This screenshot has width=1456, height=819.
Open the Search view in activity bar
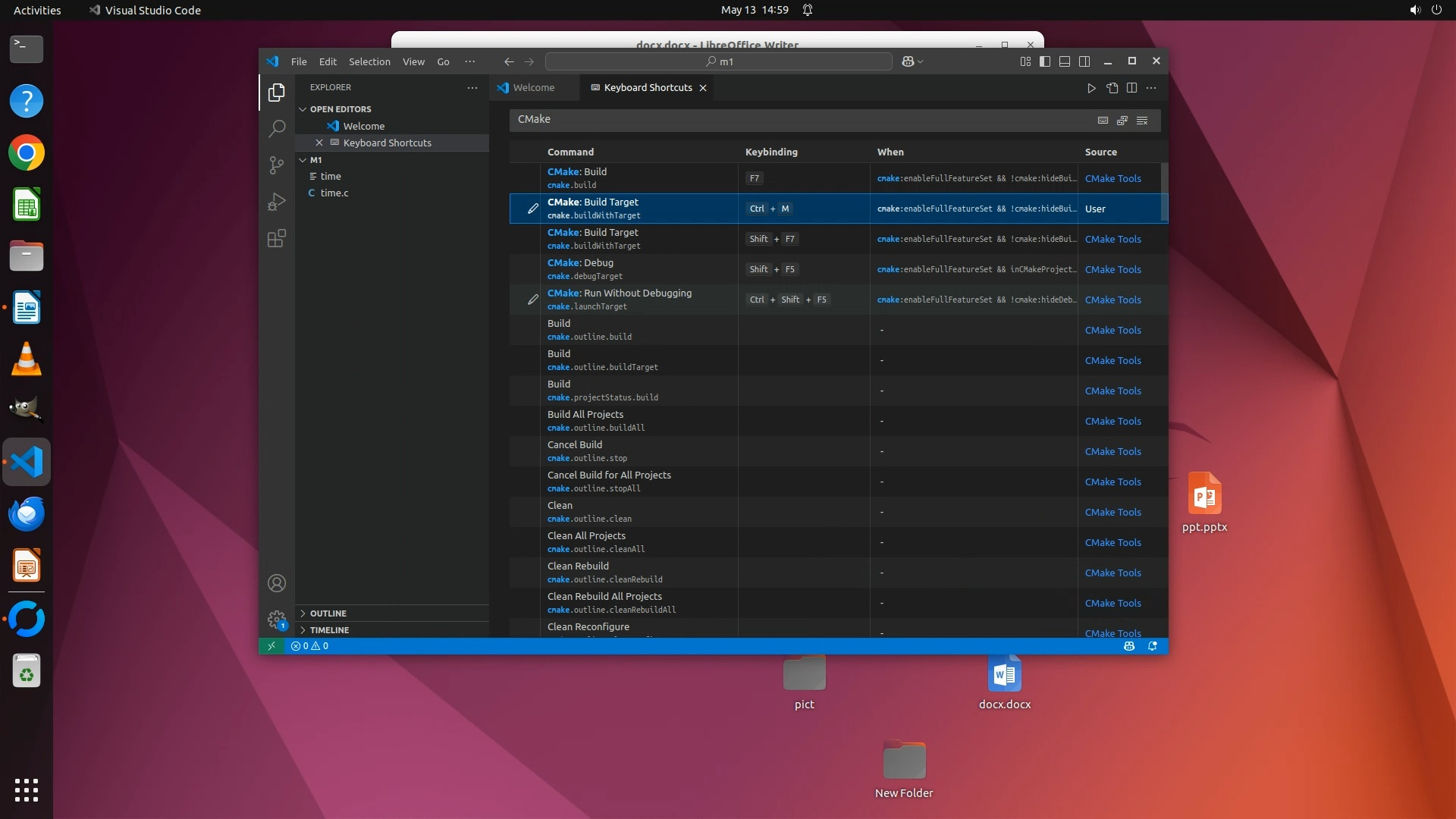(x=277, y=128)
